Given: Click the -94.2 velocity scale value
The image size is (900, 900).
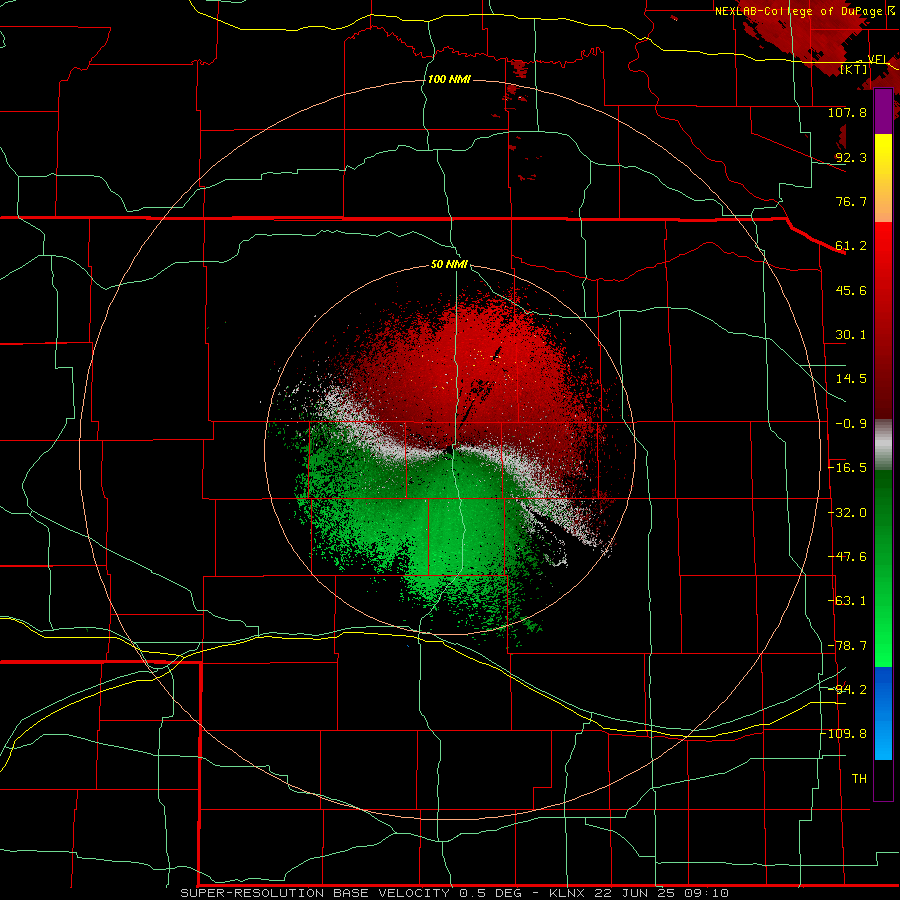Looking at the screenshot, I should click(x=847, y=690).
